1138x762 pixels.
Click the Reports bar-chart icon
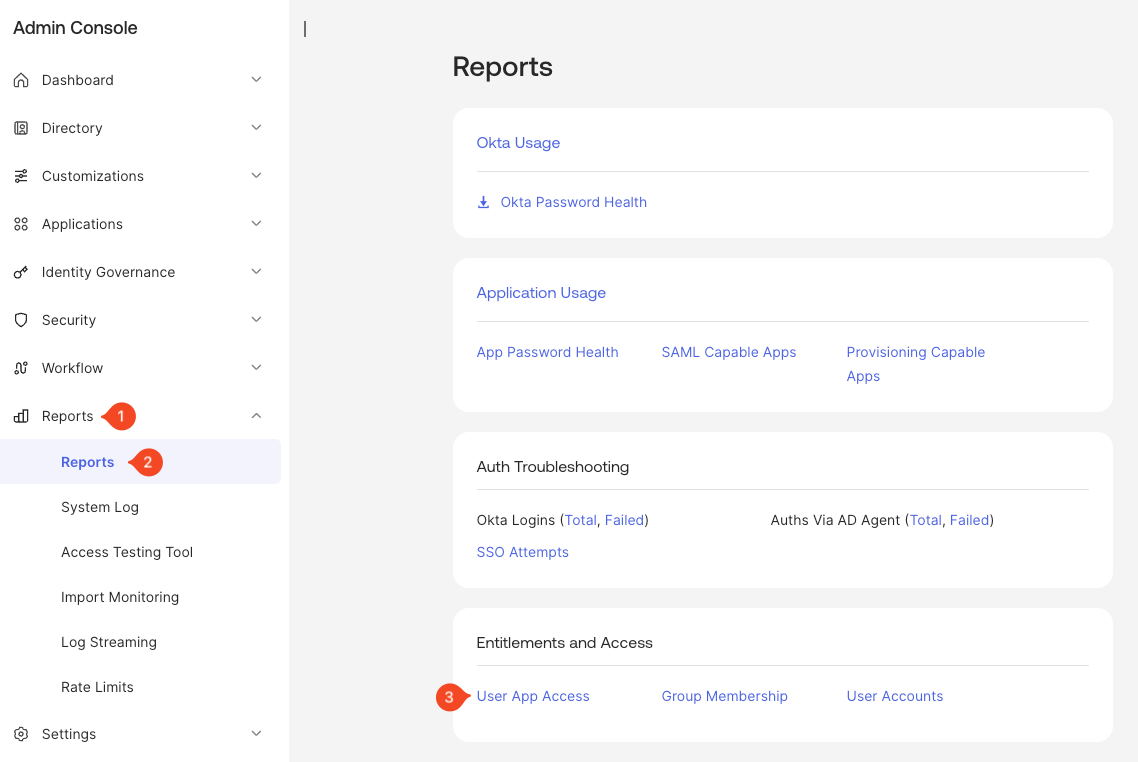pos(21,416)
